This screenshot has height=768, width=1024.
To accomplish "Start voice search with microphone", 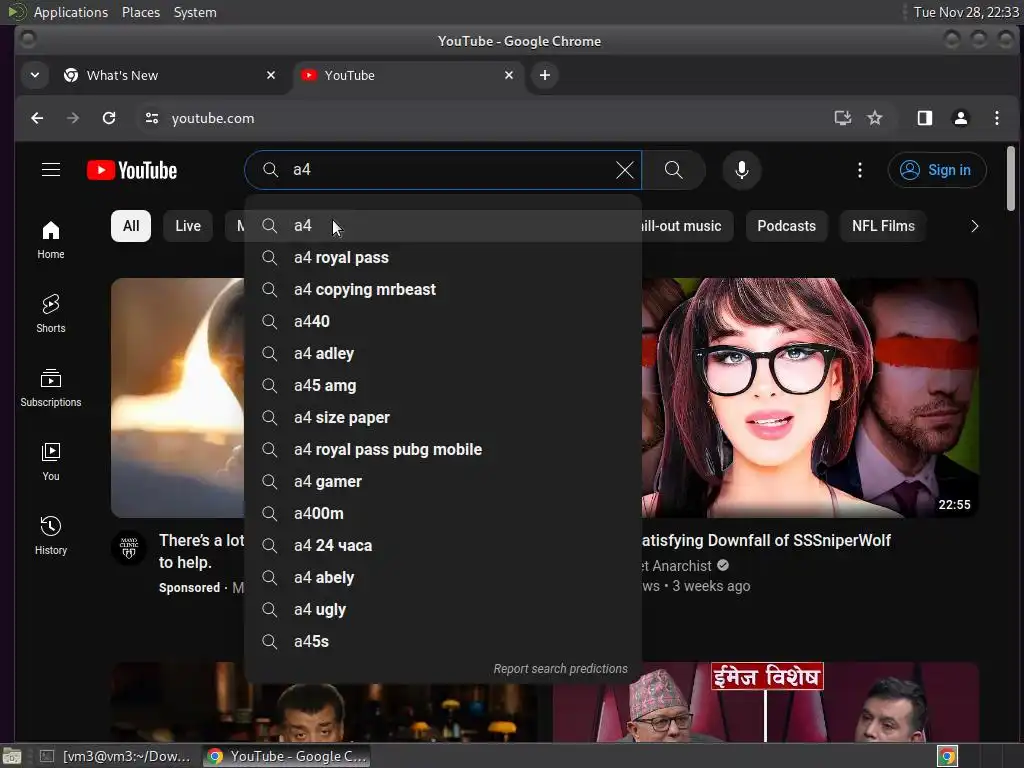I will pos(741,170).
